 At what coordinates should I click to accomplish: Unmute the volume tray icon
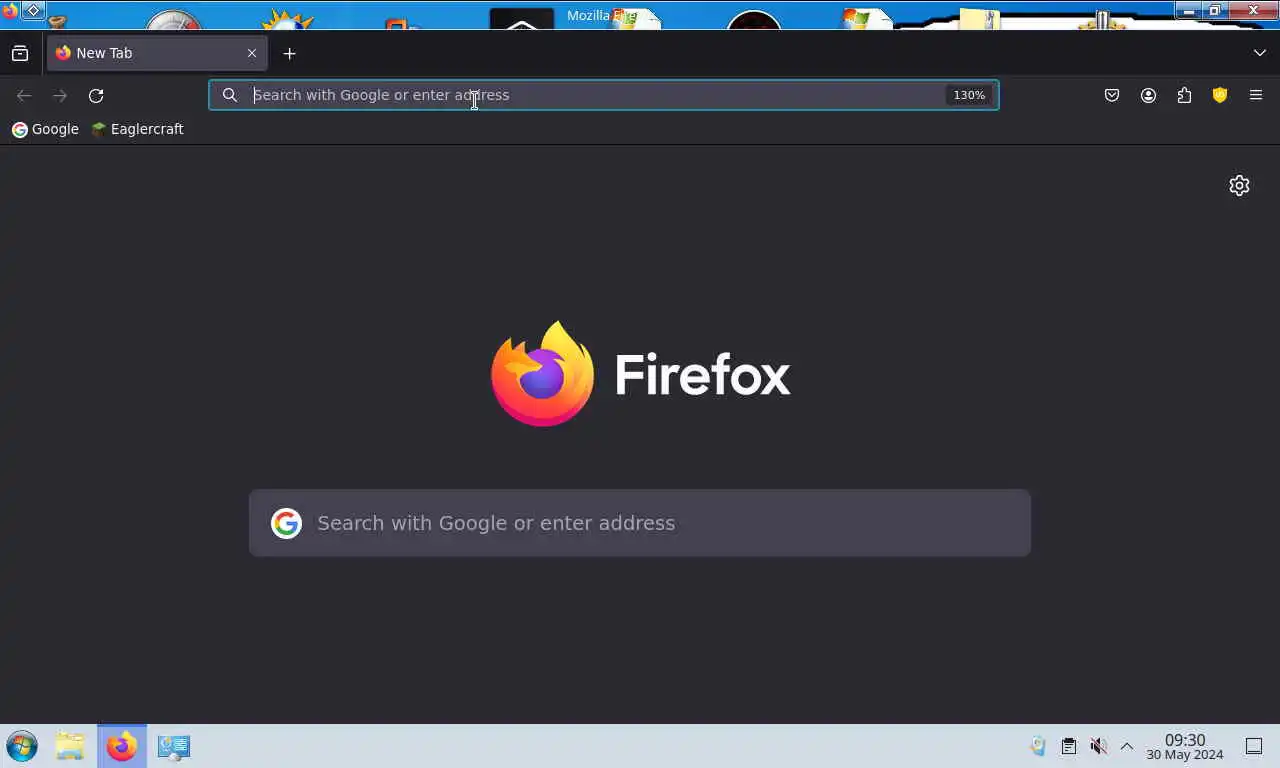[x=1098, y=746]
